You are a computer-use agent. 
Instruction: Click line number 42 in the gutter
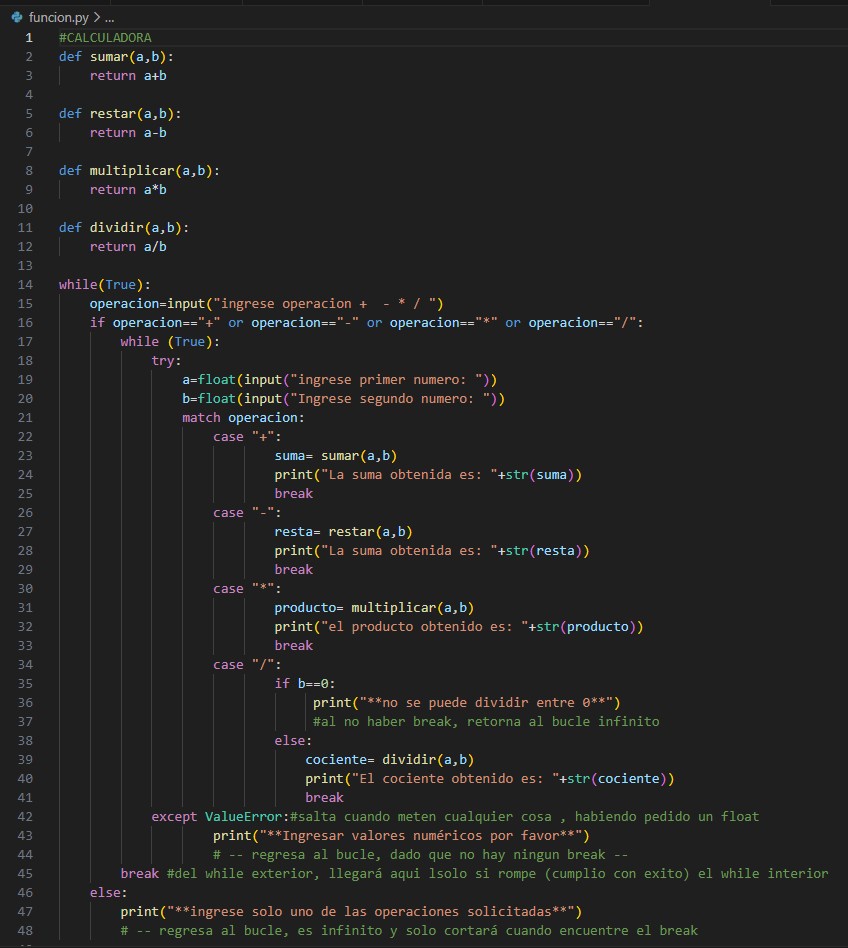point(25,816)
